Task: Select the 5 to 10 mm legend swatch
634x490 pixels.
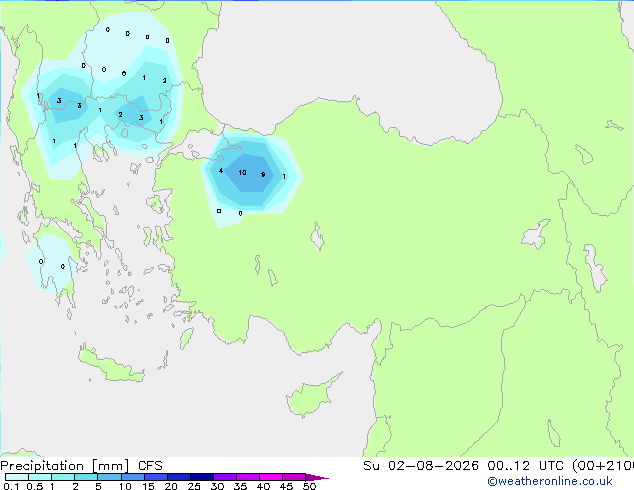Action: (x=109, y=477)
